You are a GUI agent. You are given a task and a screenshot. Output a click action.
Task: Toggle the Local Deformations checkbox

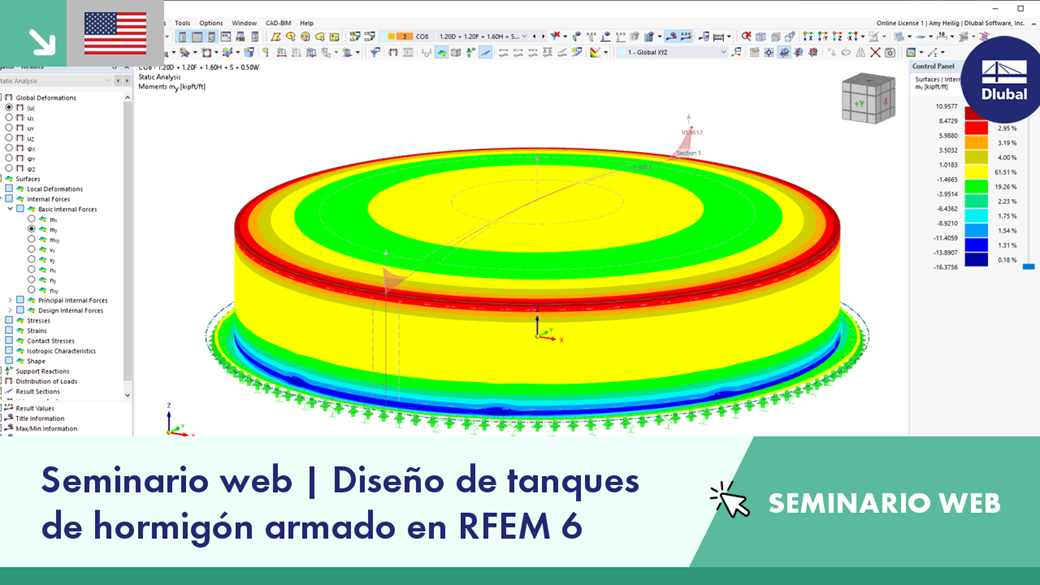[x=9, y=188]
